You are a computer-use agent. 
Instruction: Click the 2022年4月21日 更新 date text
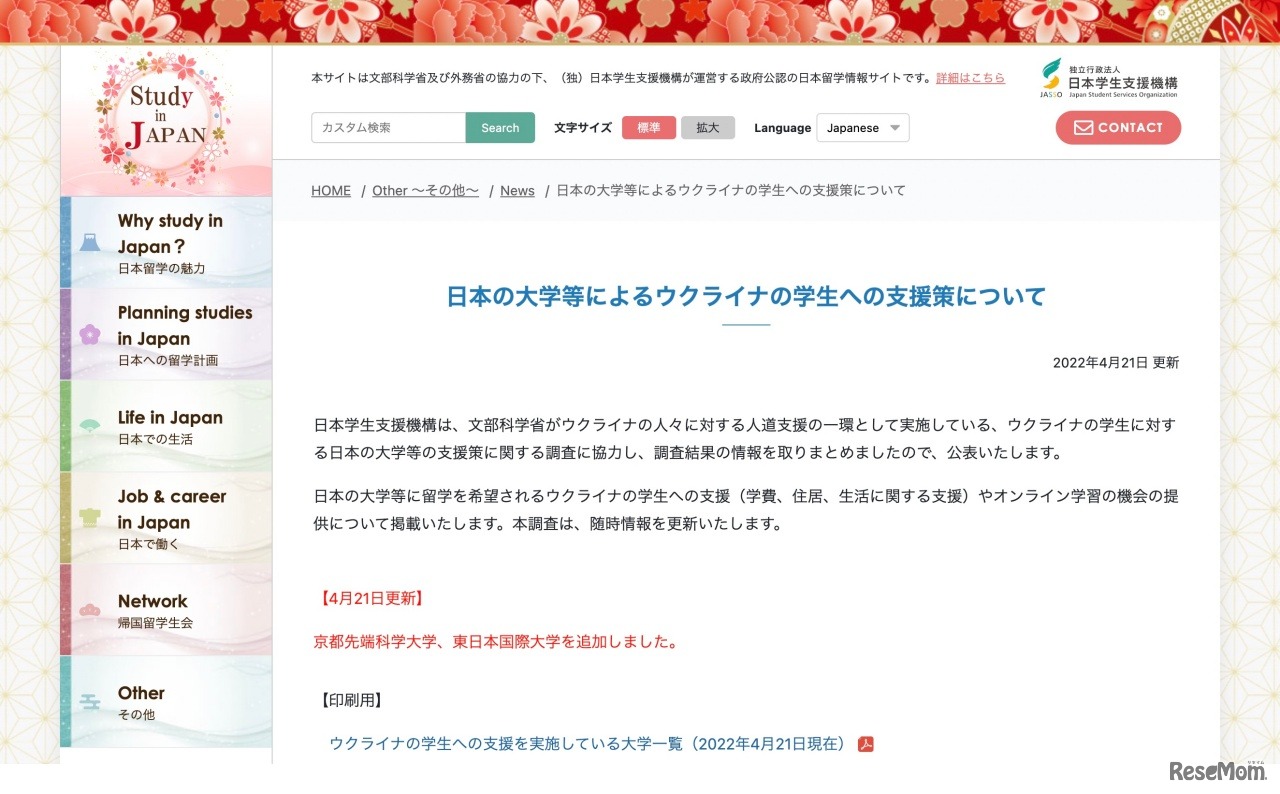[1116, 363]
